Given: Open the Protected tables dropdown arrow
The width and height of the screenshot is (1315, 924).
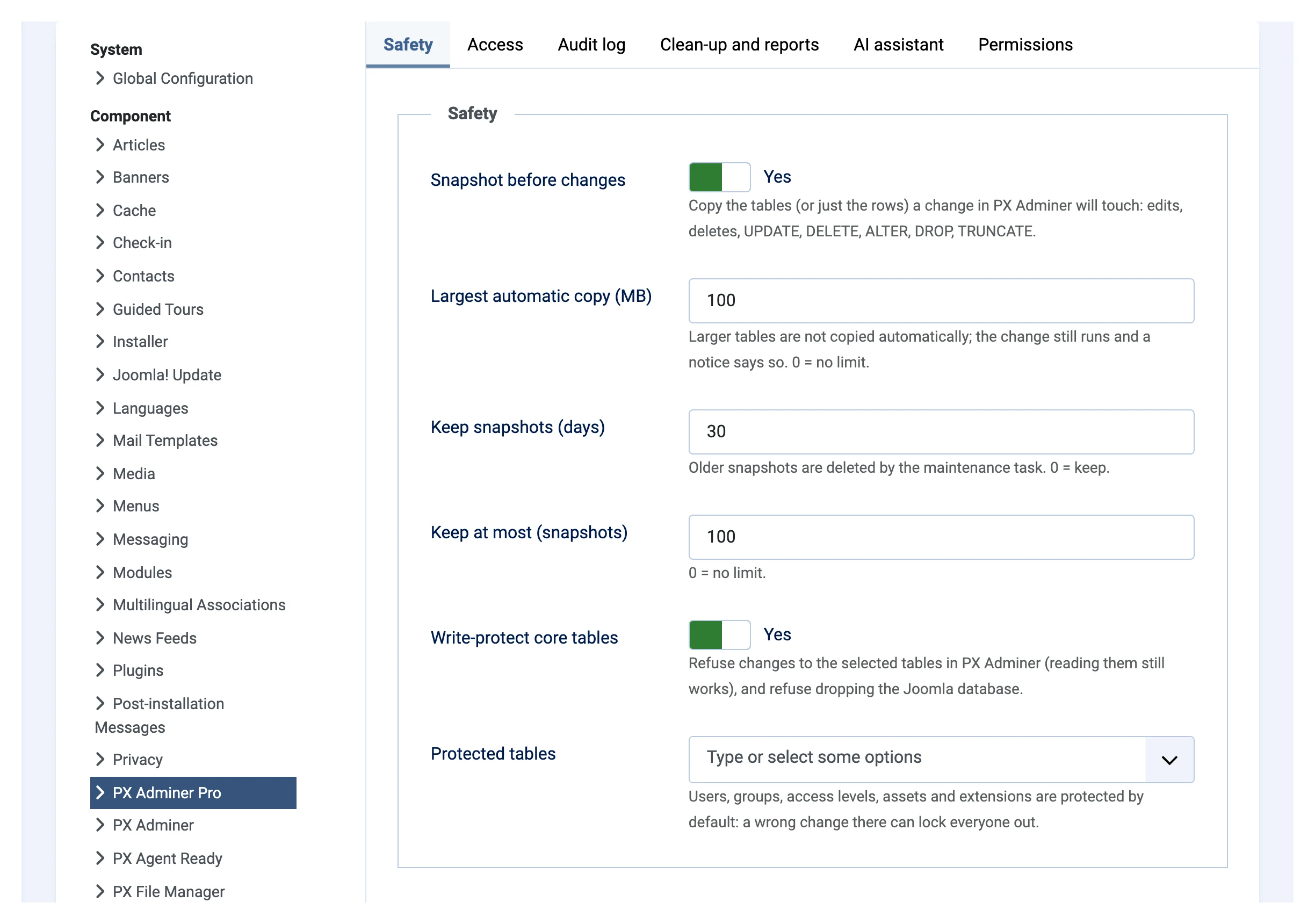Looking at the screenshot, I should tap(1169, 760).
